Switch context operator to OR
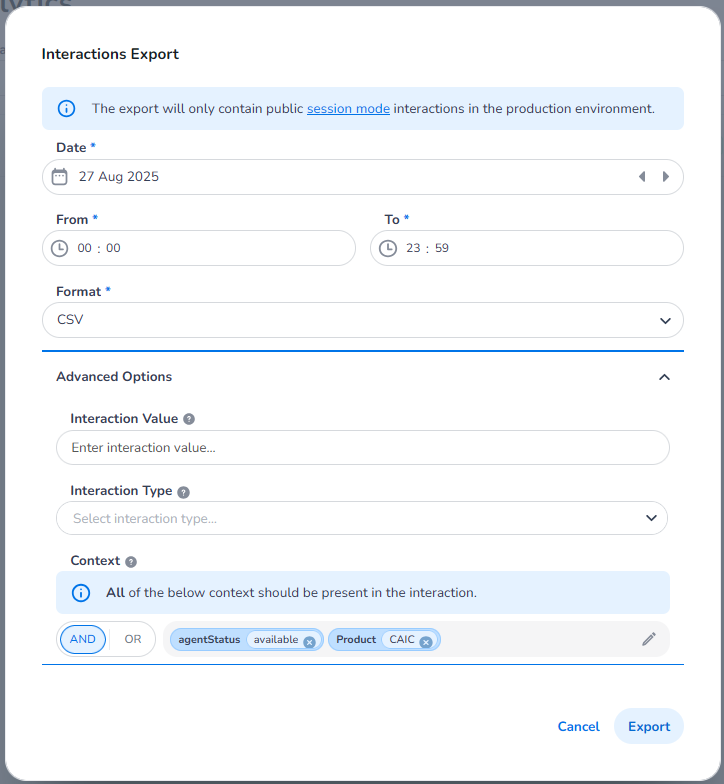 pyautogui.click(x=132, y=639)
